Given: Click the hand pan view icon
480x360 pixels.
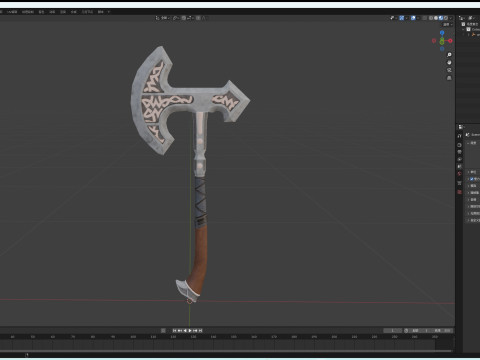Looking at the screenshot, I should (449, 62).
